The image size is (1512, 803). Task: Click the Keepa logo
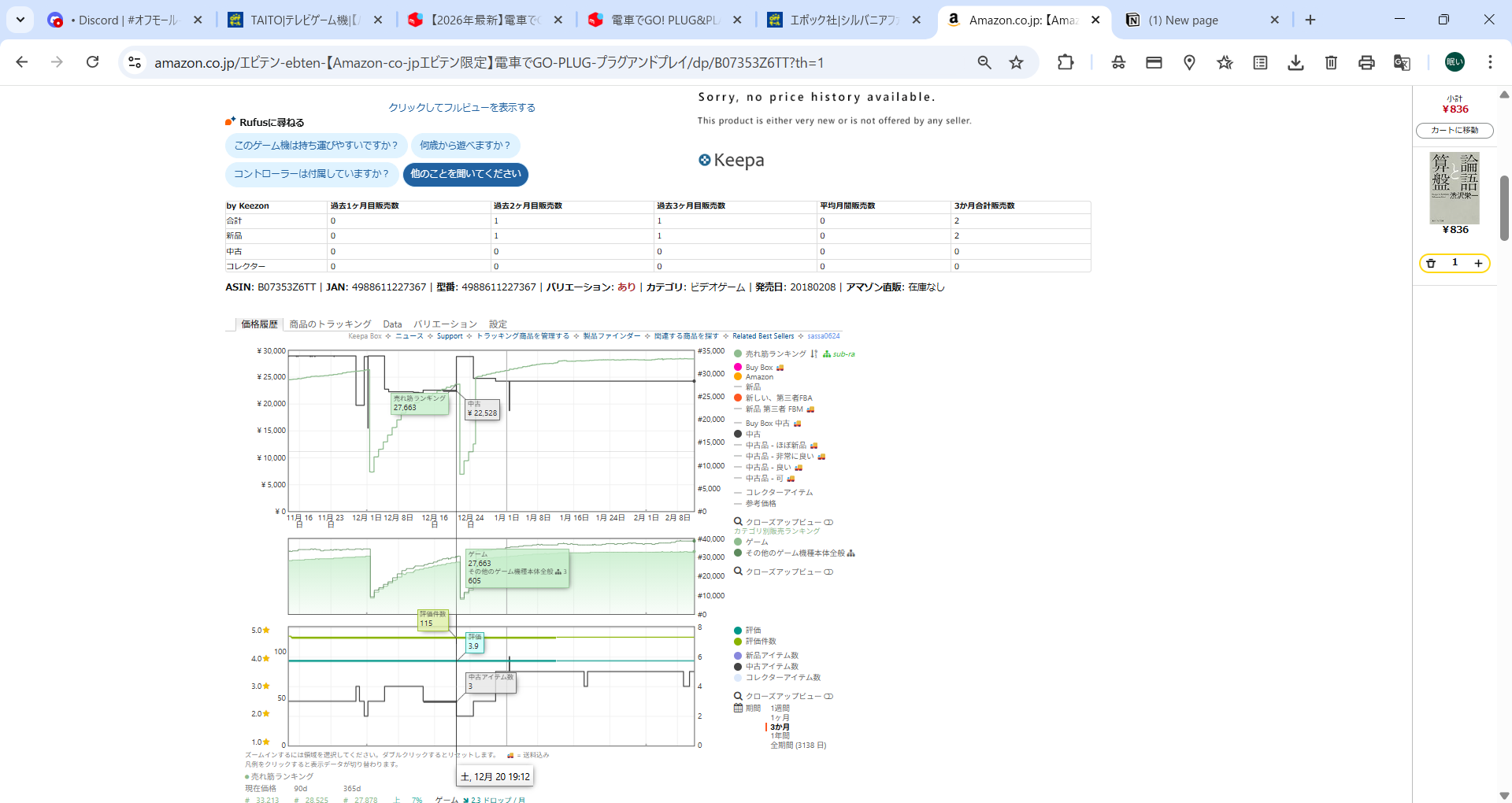pyautogui.click(x=731, y=160)
